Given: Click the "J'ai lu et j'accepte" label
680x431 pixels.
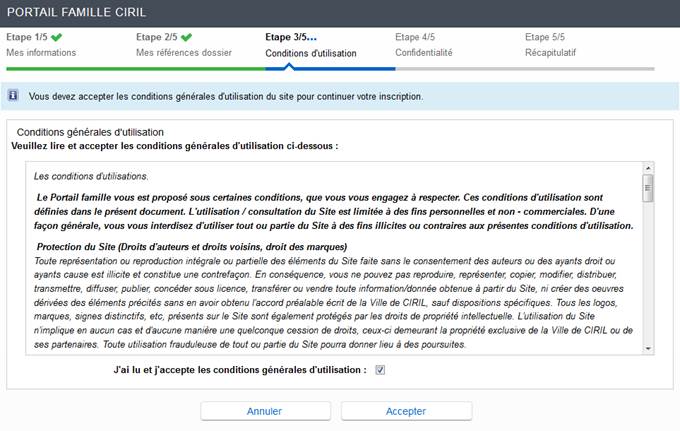Looking at the screenshot, I should tap(241, 370).
